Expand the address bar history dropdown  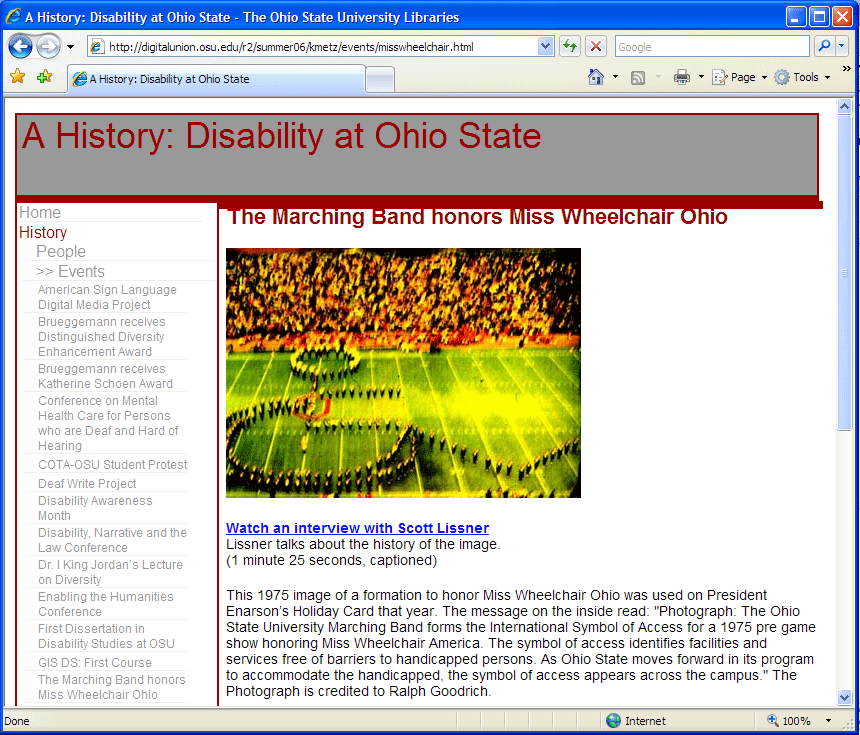click(545, 47)
